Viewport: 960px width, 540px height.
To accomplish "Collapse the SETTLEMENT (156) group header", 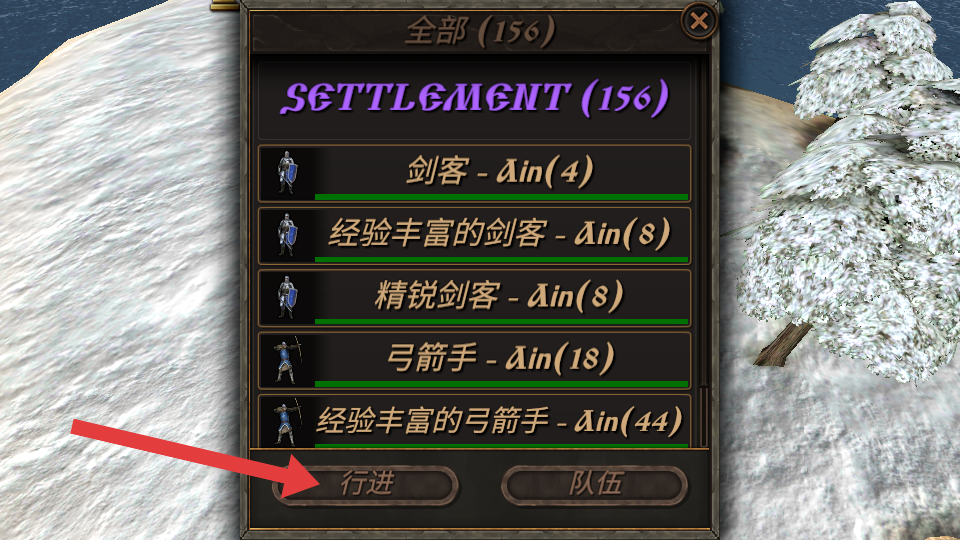I will pyautogui.click(x=475, y=100).
